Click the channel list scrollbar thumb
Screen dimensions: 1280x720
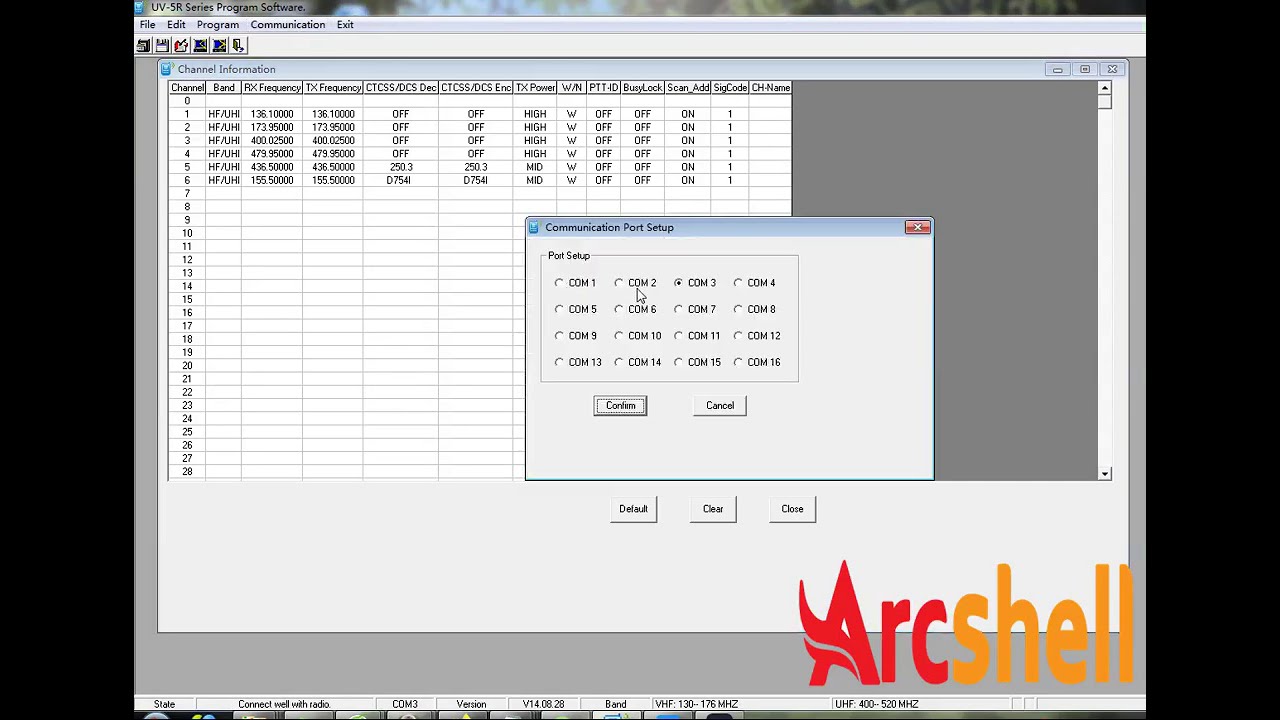tap(1105, 102)
